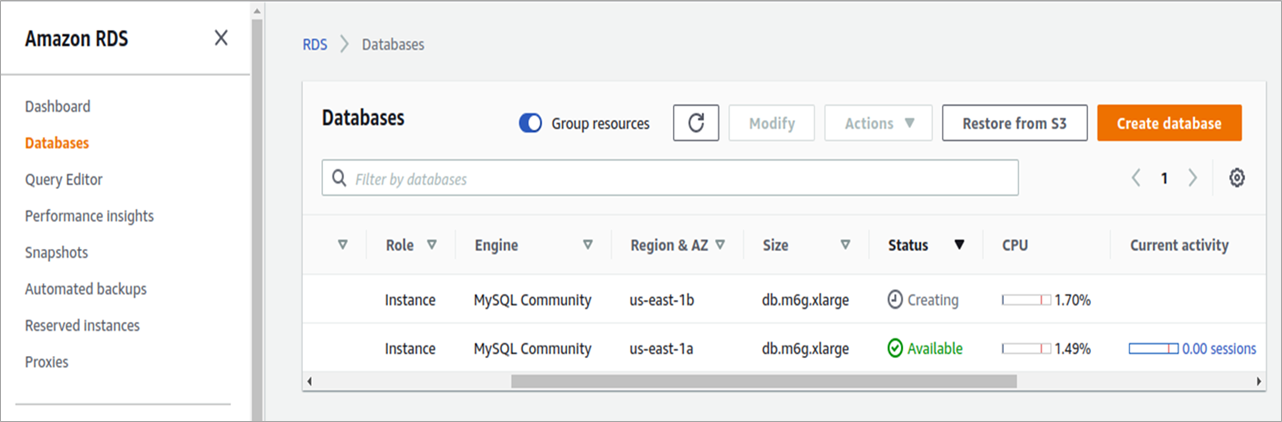Open Snapshots in the sidebar
The width and height of the screenshot is (1282, 422).
[x=56, y=252]
